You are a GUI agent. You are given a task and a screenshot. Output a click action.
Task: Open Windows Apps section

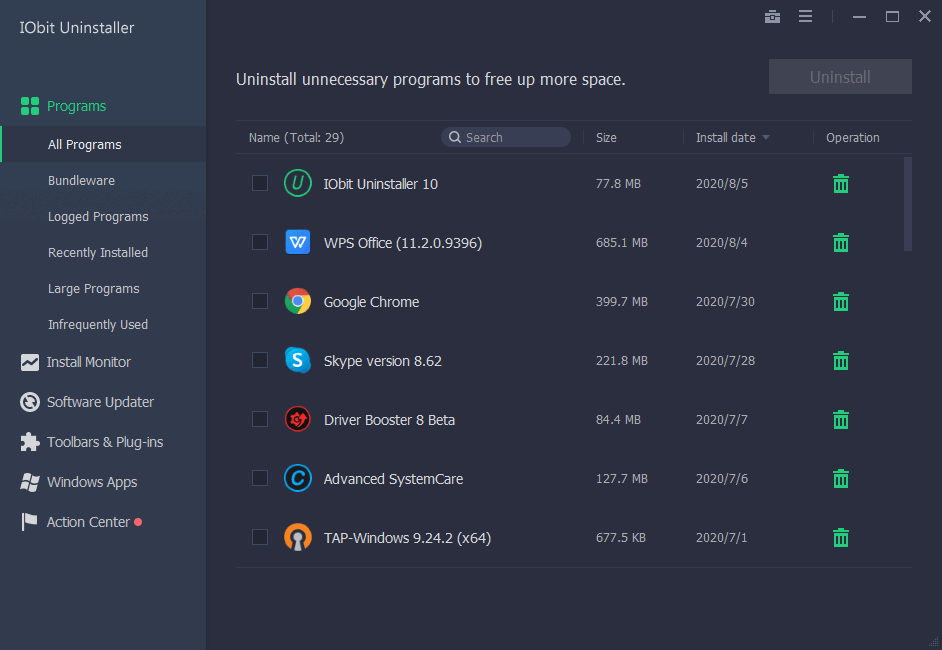click(92, 482)
